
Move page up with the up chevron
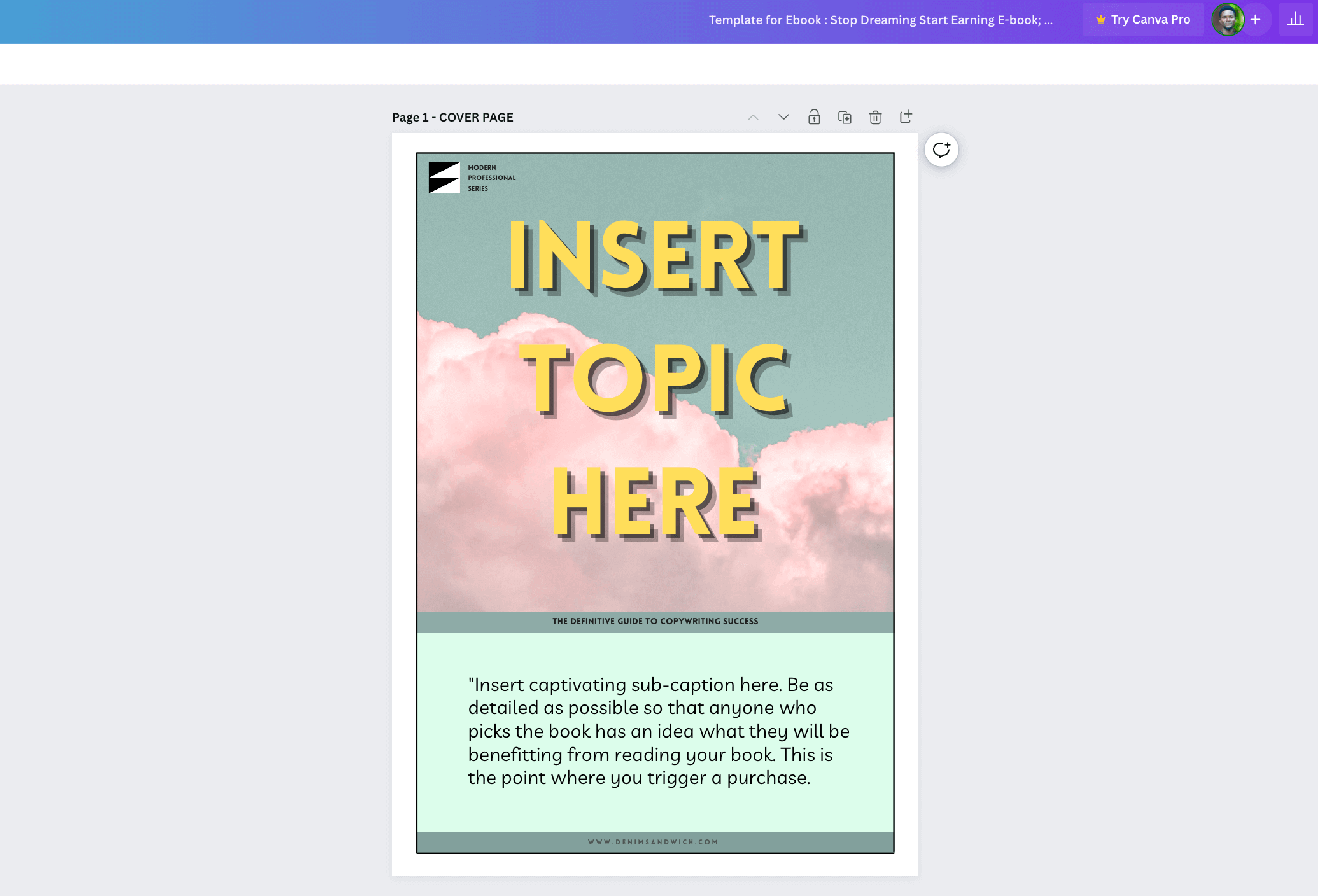tap(753, 118)
